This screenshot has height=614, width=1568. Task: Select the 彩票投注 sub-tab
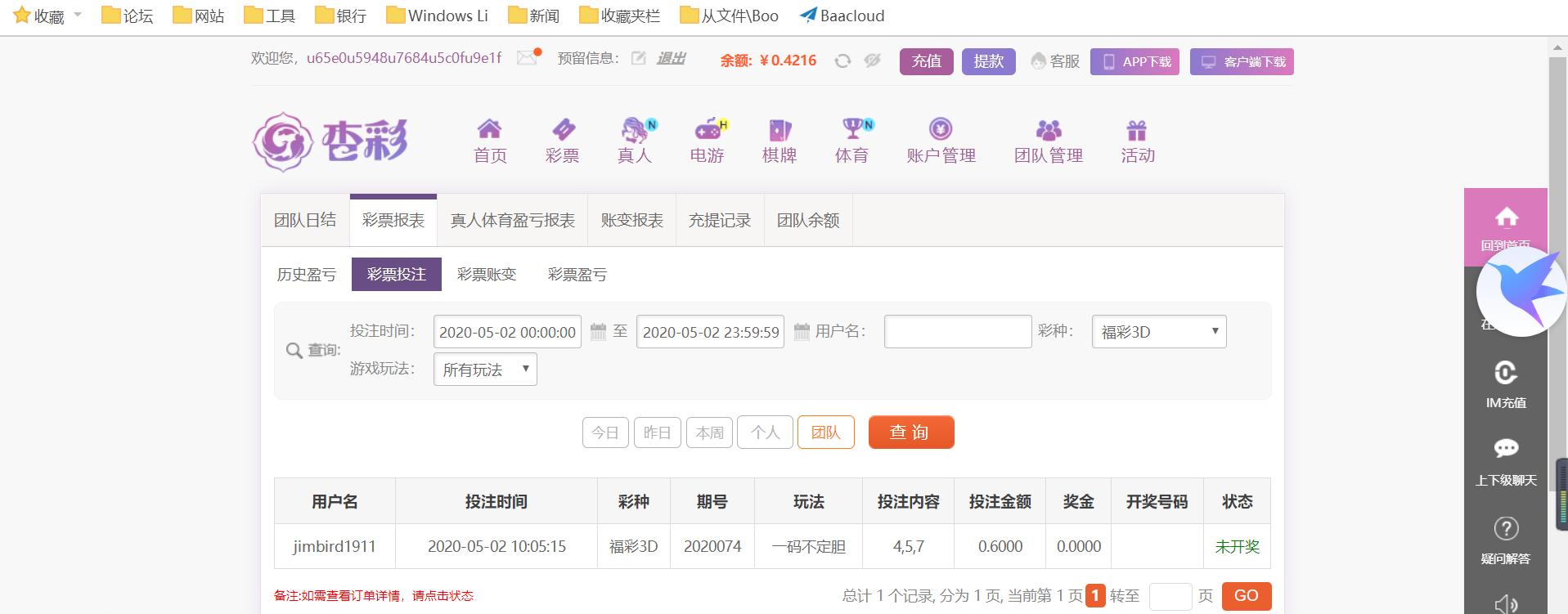click(x=397, y=274)
